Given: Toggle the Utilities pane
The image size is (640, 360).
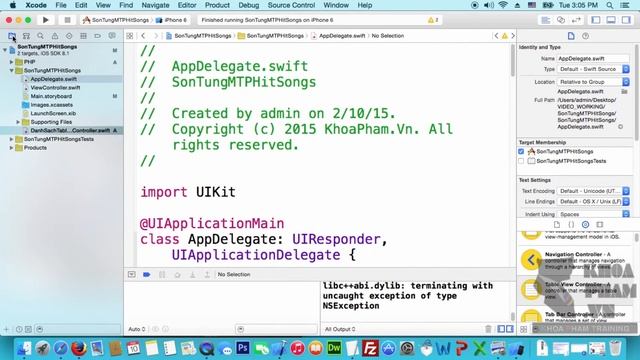Looking at the screenshot, I should click(x=626, y=20).
